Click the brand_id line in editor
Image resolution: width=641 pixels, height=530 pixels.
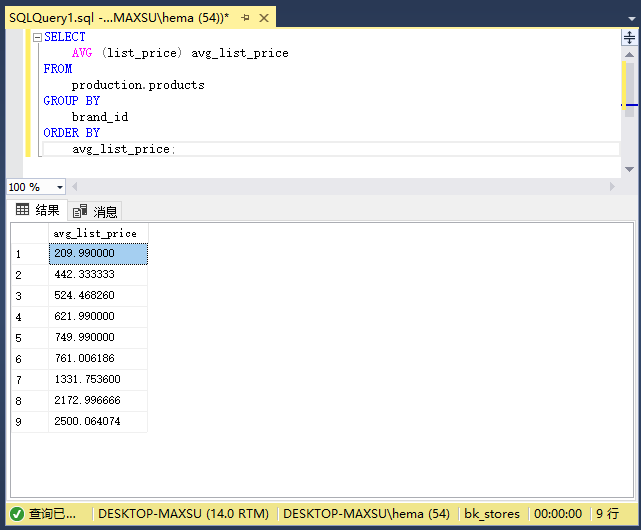(100, 117)
